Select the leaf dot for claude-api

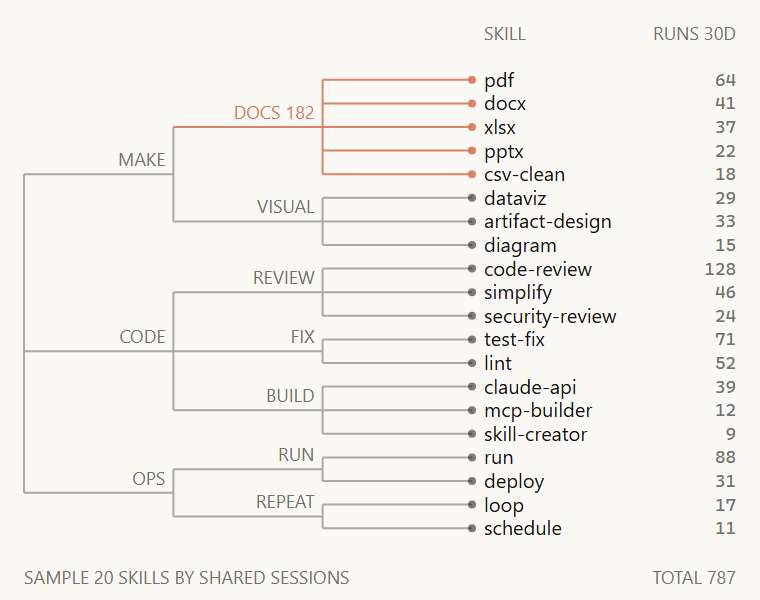(x=472, y=387)
